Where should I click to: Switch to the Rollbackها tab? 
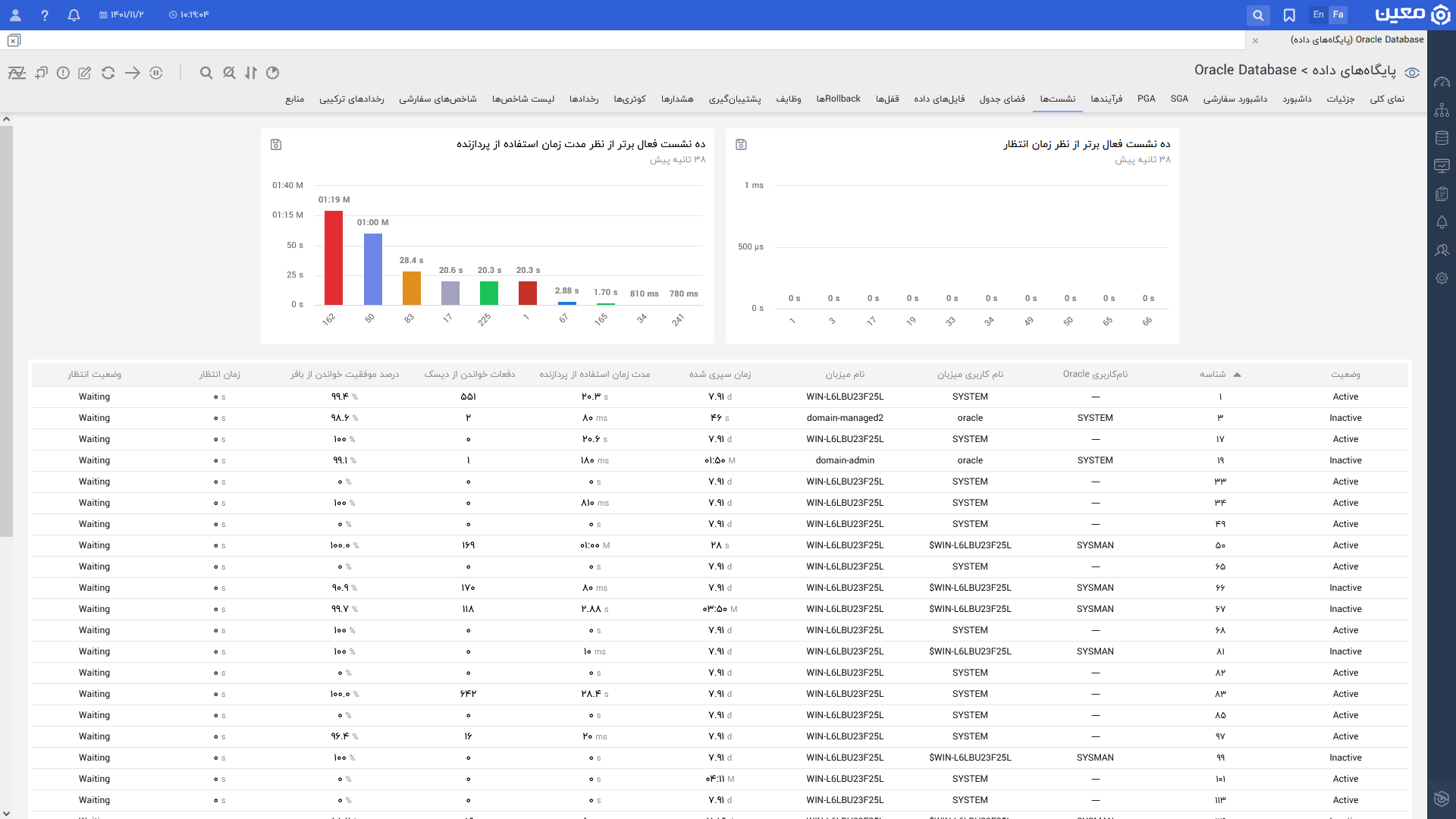838,99
